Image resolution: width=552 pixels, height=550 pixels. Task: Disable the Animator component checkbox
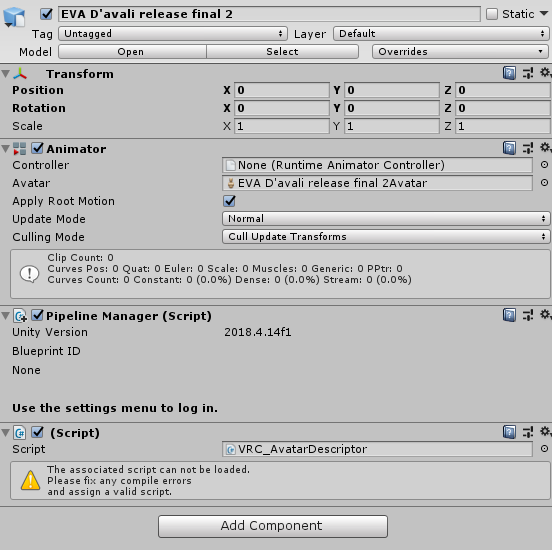point(37,148)
